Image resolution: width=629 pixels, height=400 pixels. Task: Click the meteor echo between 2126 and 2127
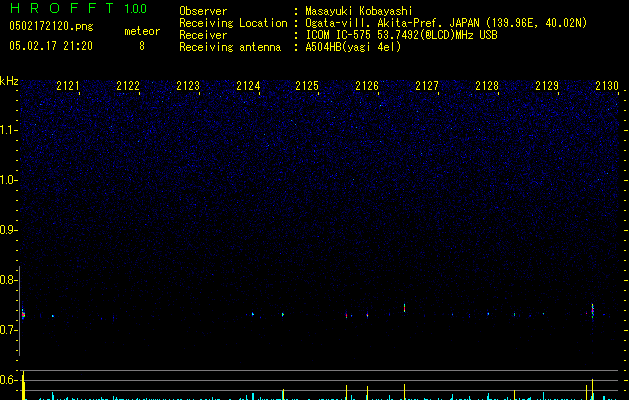click(404, 308)
